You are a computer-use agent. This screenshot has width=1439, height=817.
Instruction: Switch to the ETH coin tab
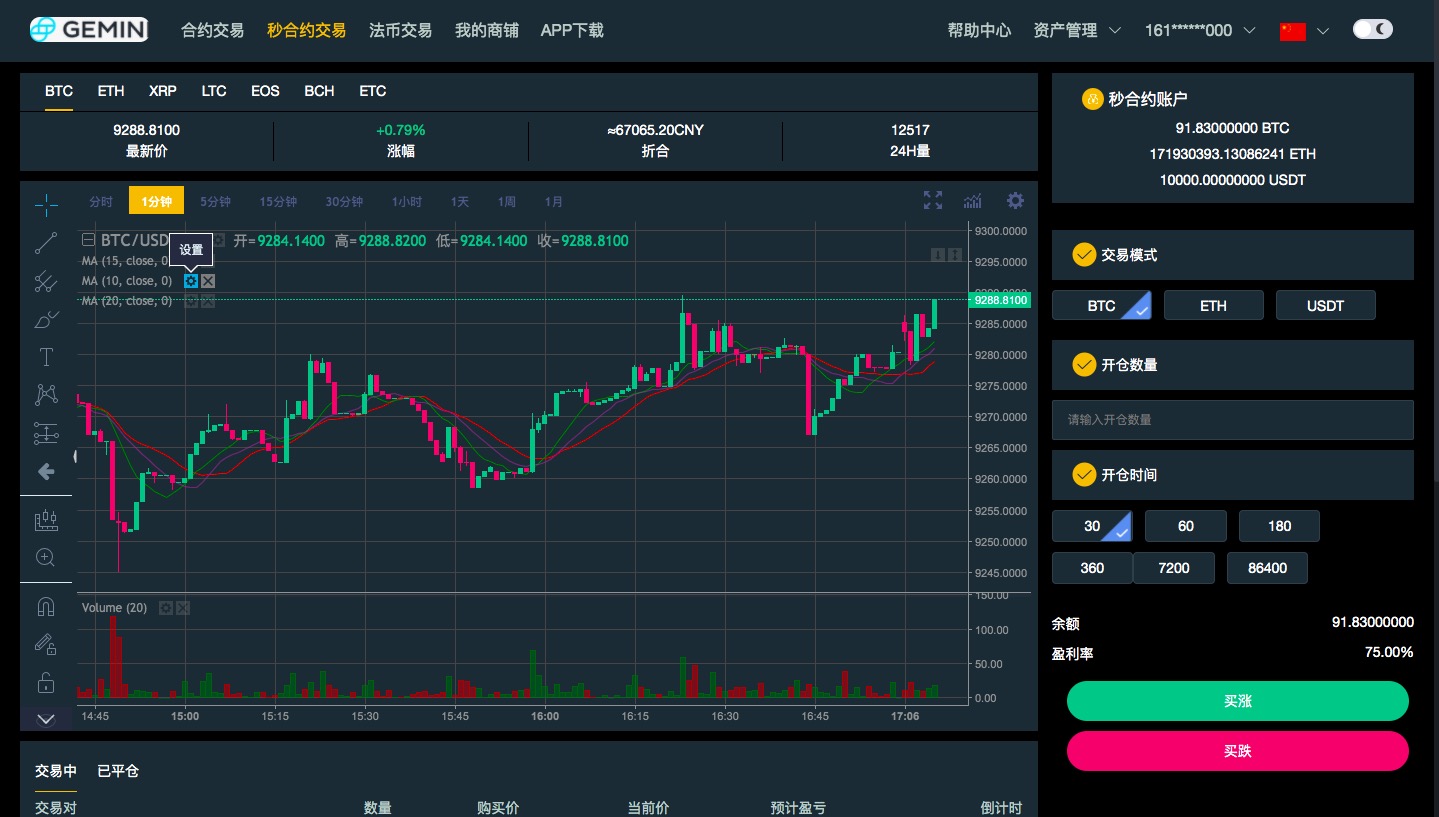point(111,91)
